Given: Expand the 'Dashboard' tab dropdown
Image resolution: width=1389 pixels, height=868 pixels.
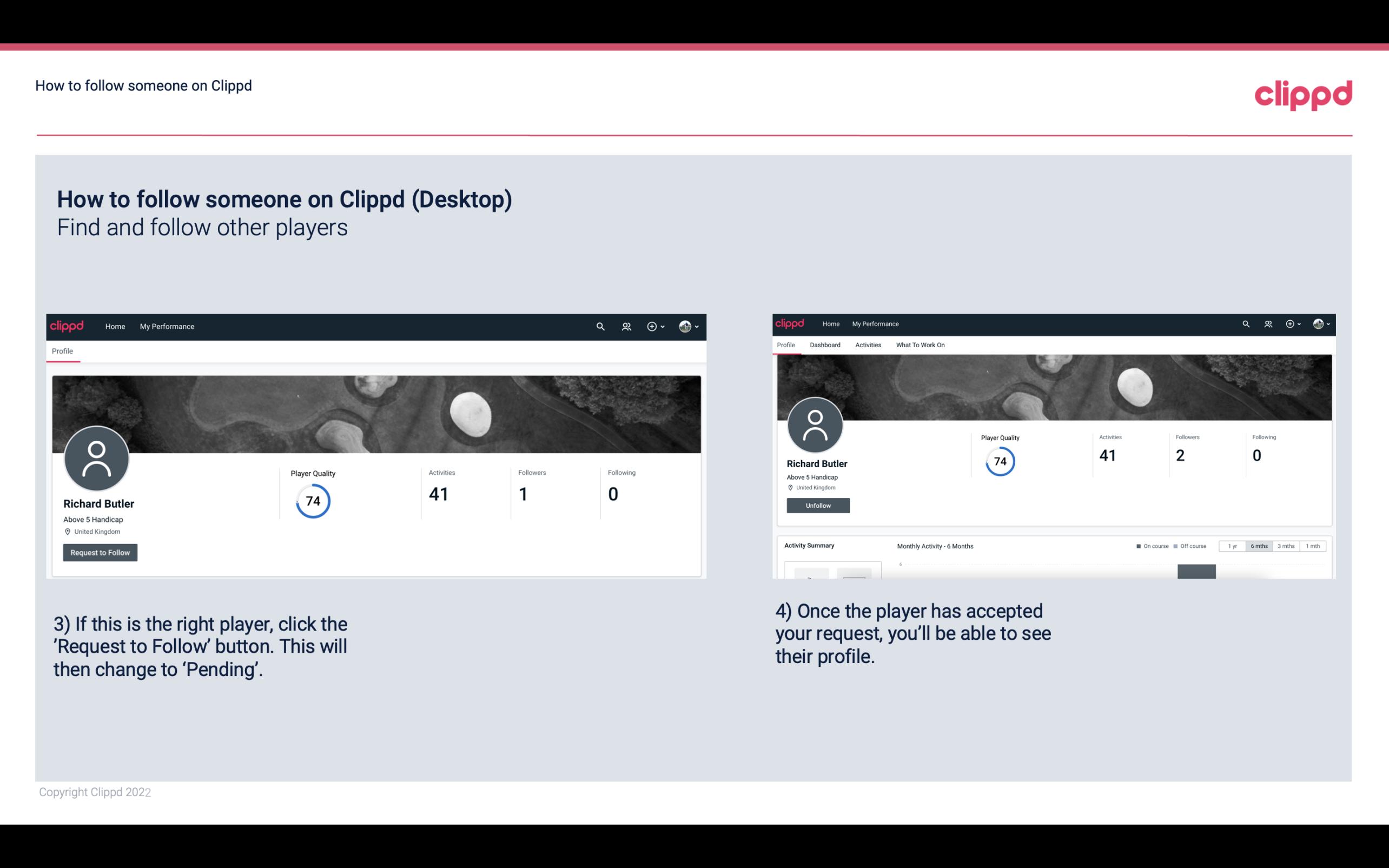Looking at the screenshot, I should (x=824, y=344).
